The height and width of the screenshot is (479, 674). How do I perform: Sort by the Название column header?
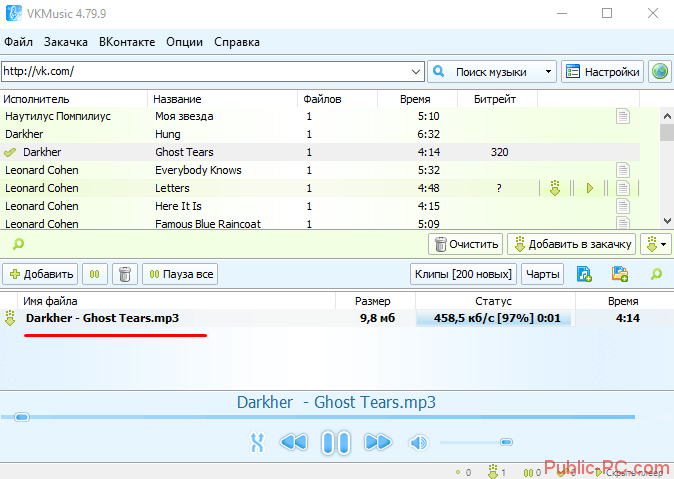pos(222,99)
